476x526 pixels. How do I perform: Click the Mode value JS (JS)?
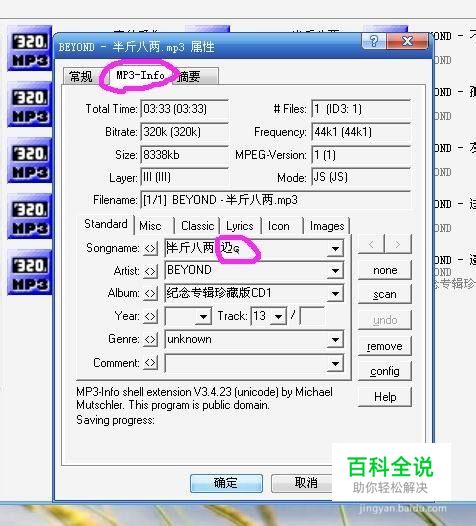pos(361,177)
